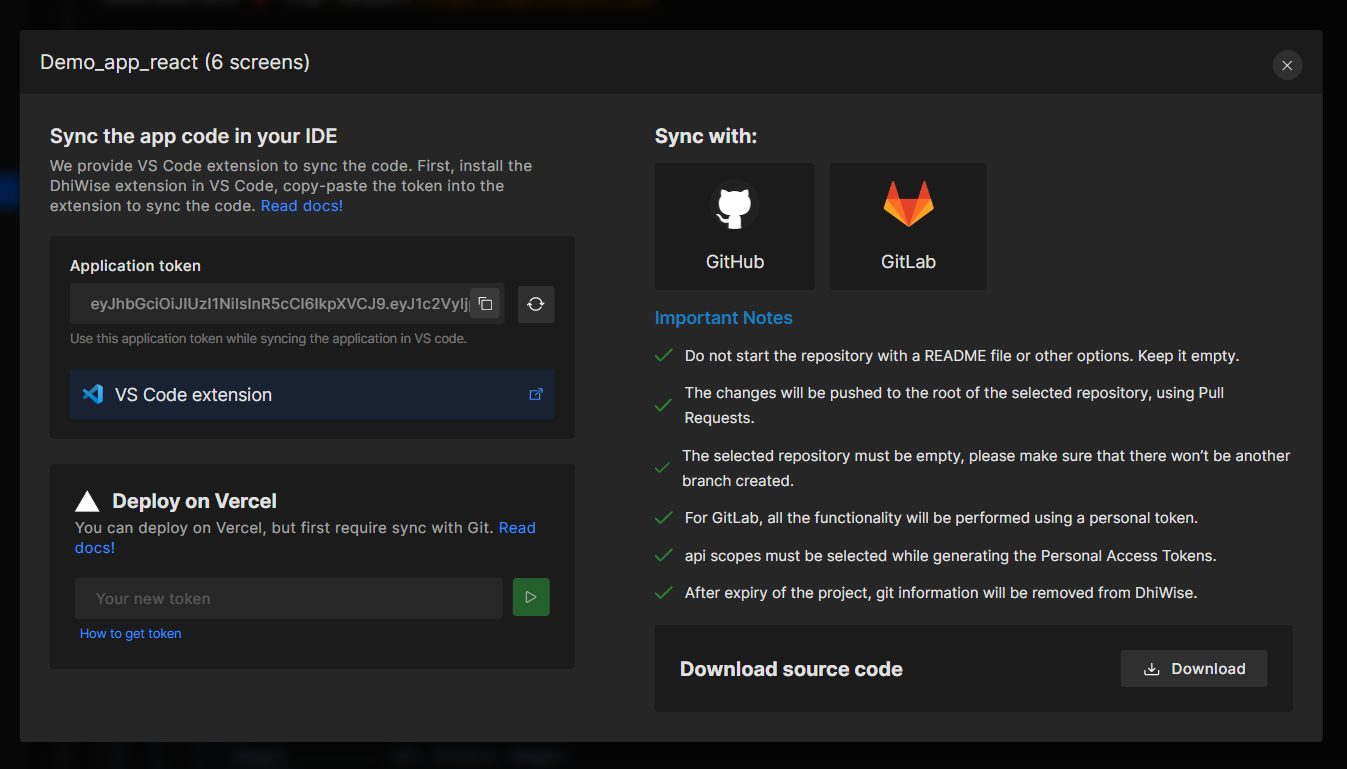The width and height of the screenshot is (1347, 769).
Task: Click the external link icon on VS Code extension
Action: (536, 393)
